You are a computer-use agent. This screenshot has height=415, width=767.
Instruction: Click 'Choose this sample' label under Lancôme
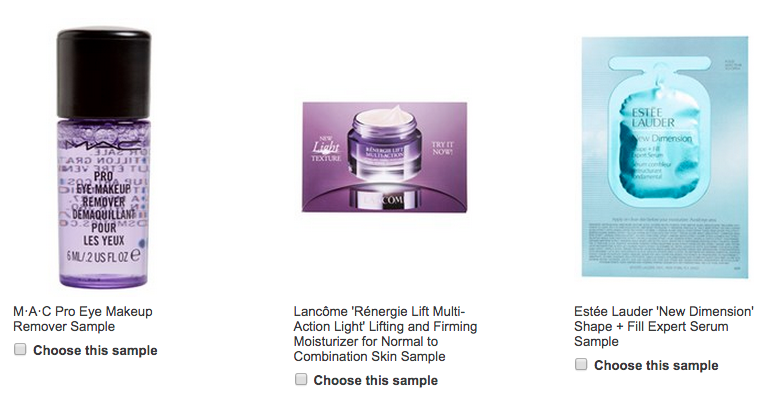375,380
